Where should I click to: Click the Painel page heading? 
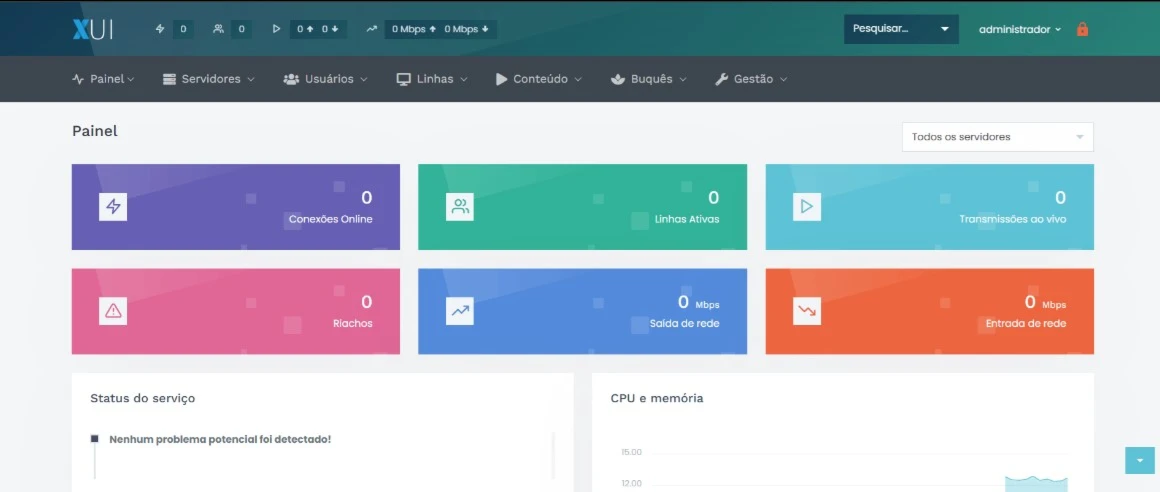(95, 131)
